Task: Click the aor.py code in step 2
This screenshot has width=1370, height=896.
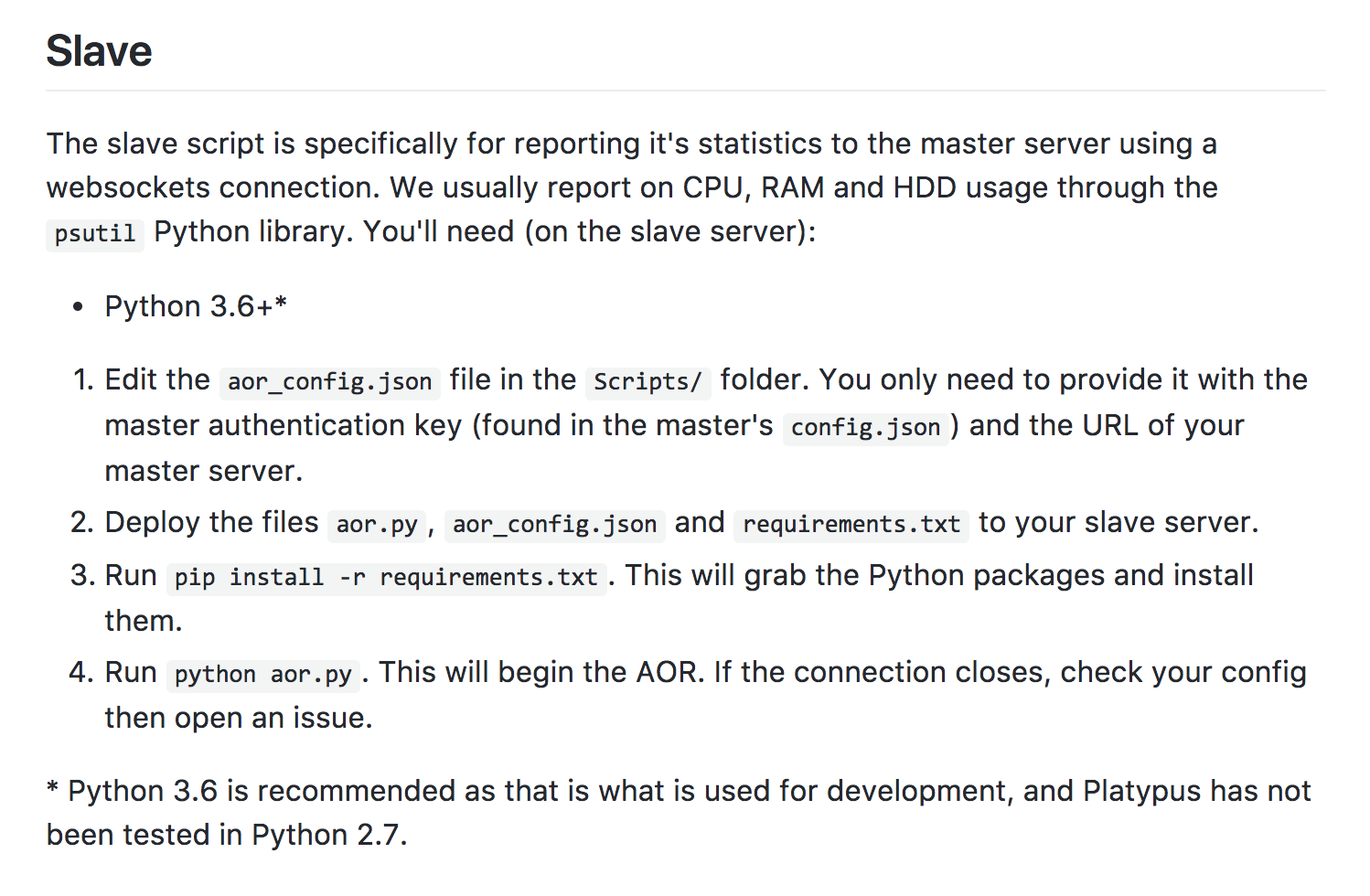Action: 376,524
